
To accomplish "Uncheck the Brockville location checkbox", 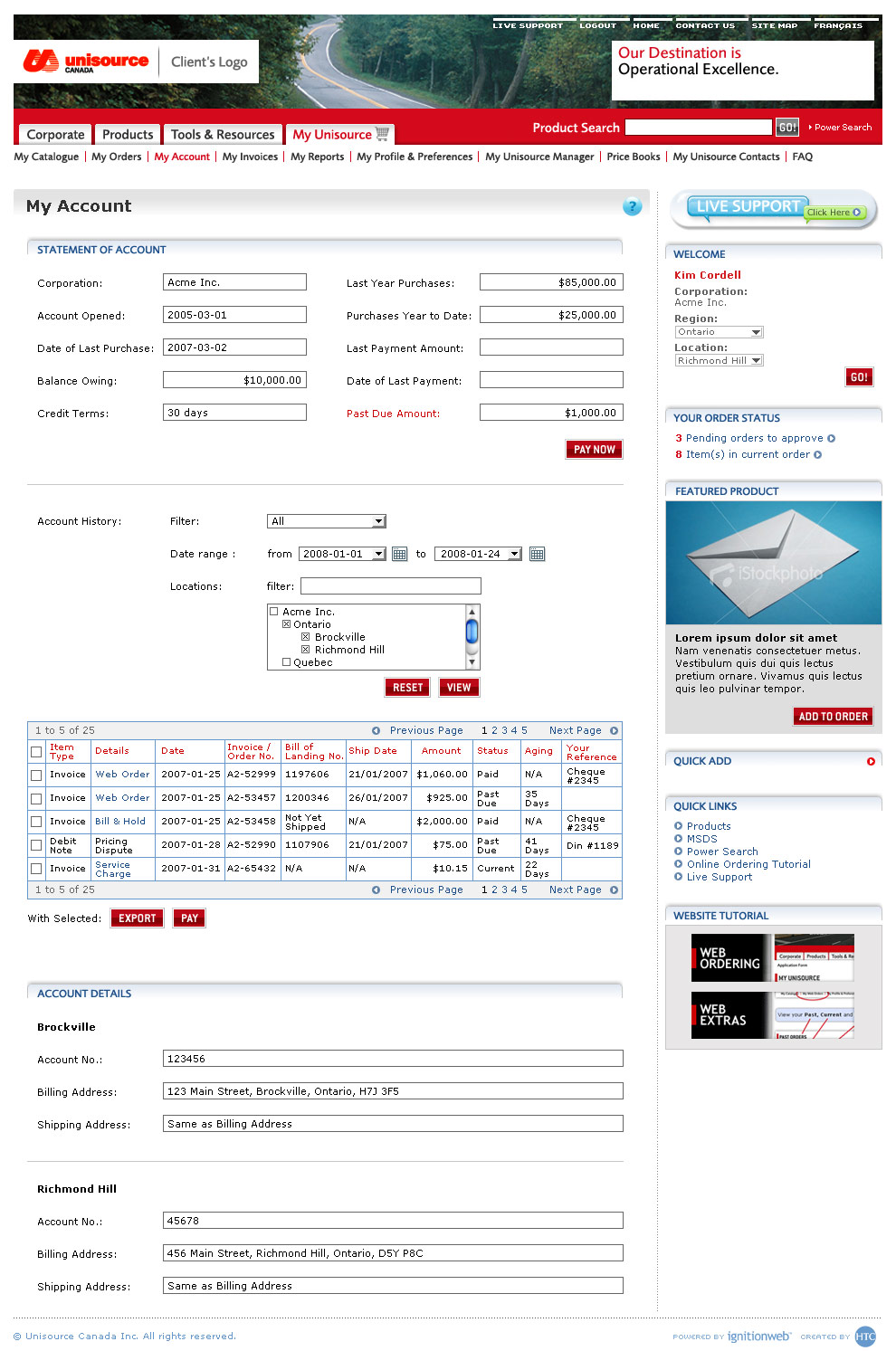I will (x=306, y=637).
